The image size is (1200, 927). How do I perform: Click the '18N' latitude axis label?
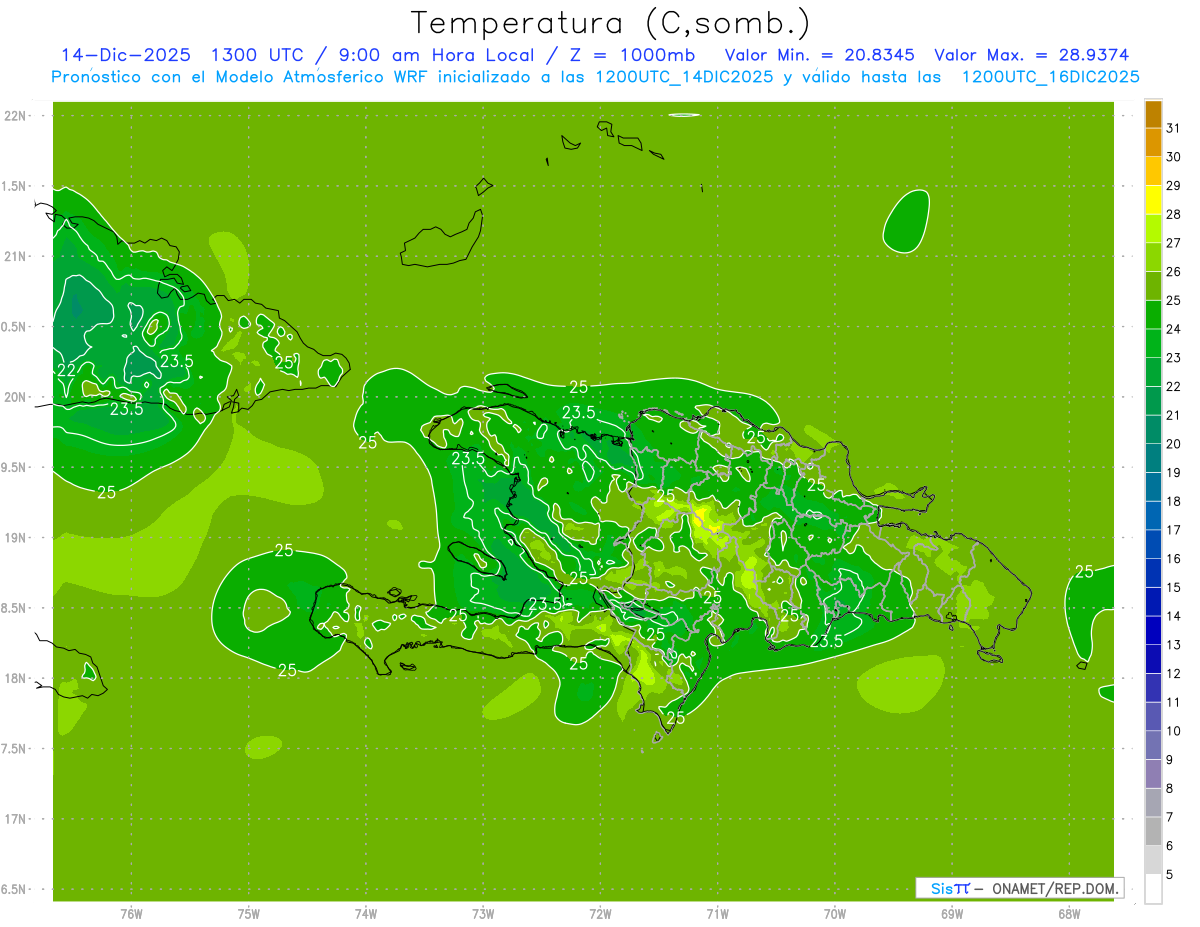(x=15, y=679)
